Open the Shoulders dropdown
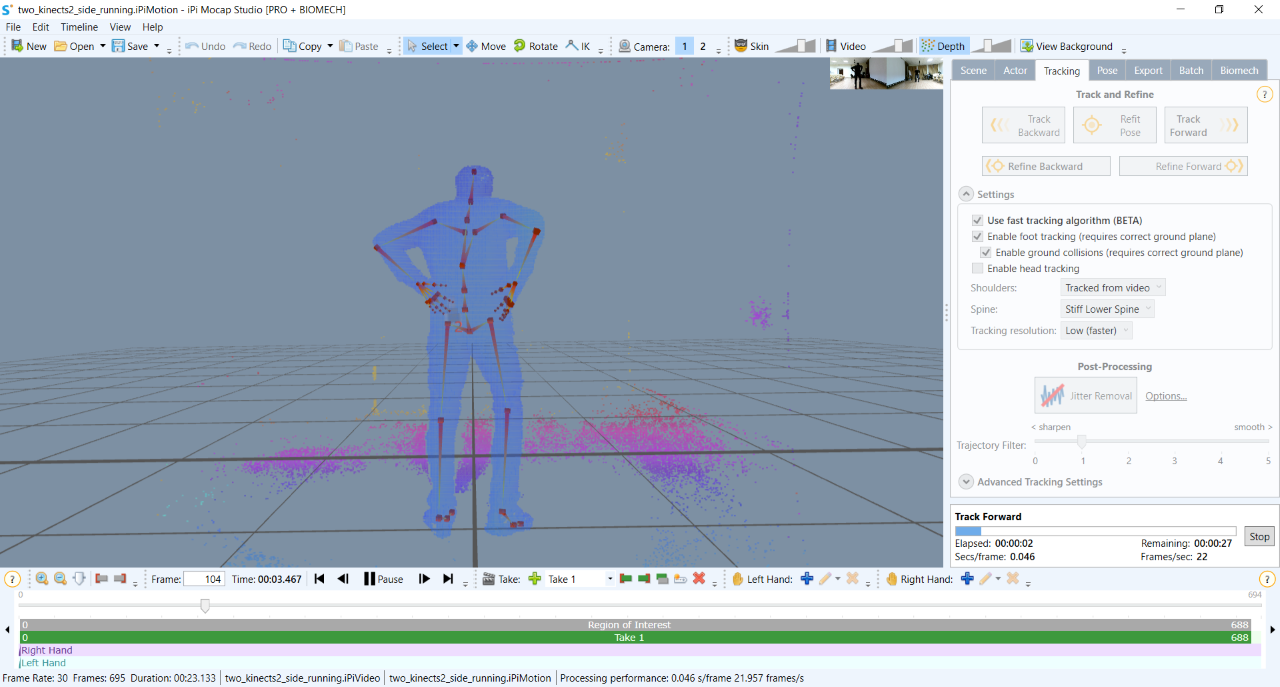Image resolution: width=1280 pixels, height=687 pixels. click(x=1113, y=288)
